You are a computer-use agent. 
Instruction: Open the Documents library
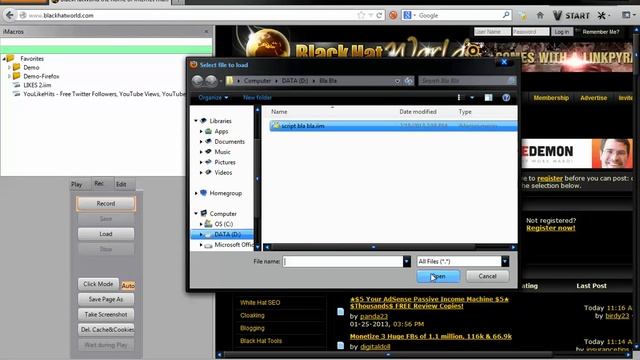click(229, 142)
